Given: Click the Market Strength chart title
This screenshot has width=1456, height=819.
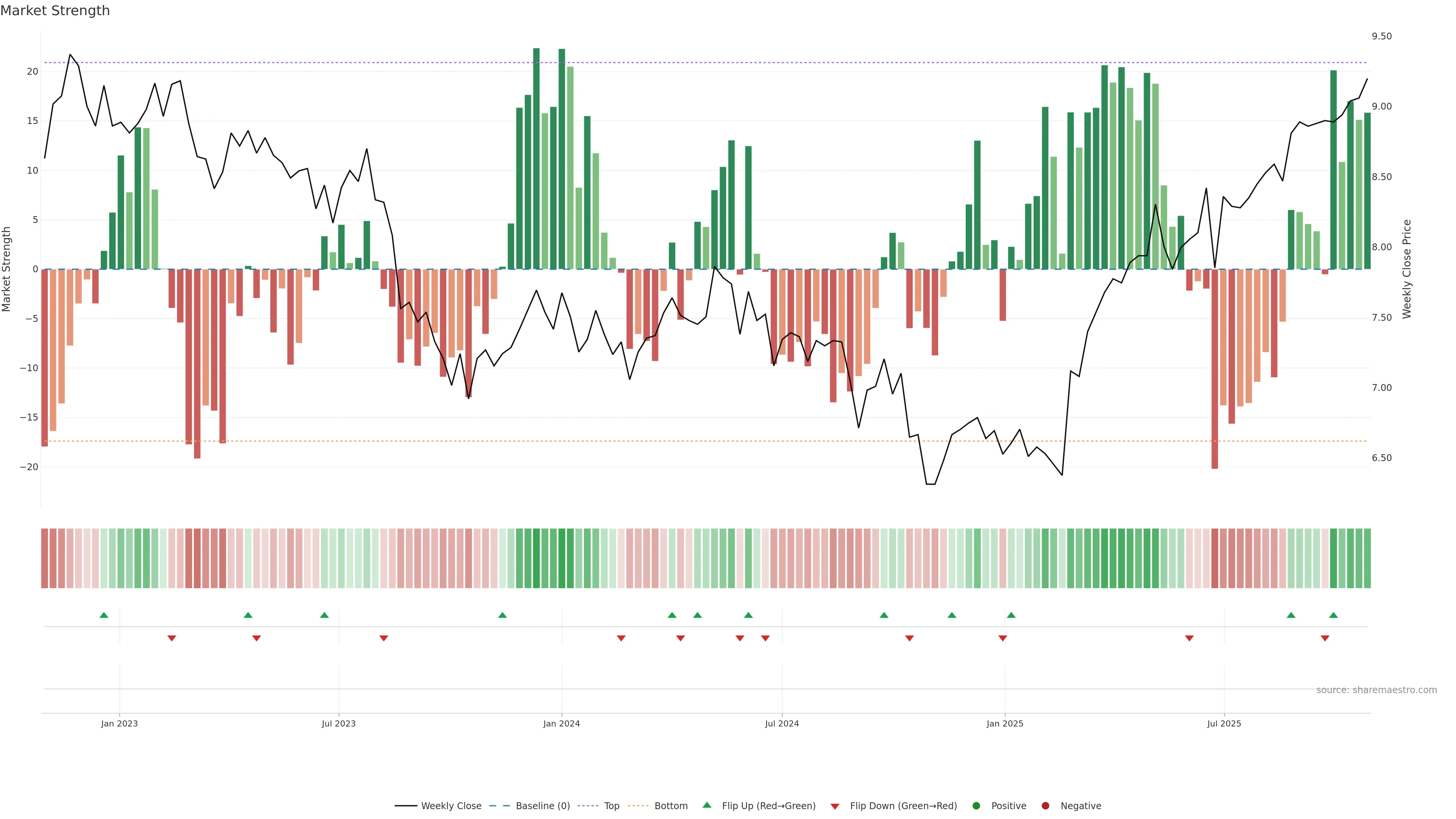Looking at the screenshot, I should pos(55,11).
